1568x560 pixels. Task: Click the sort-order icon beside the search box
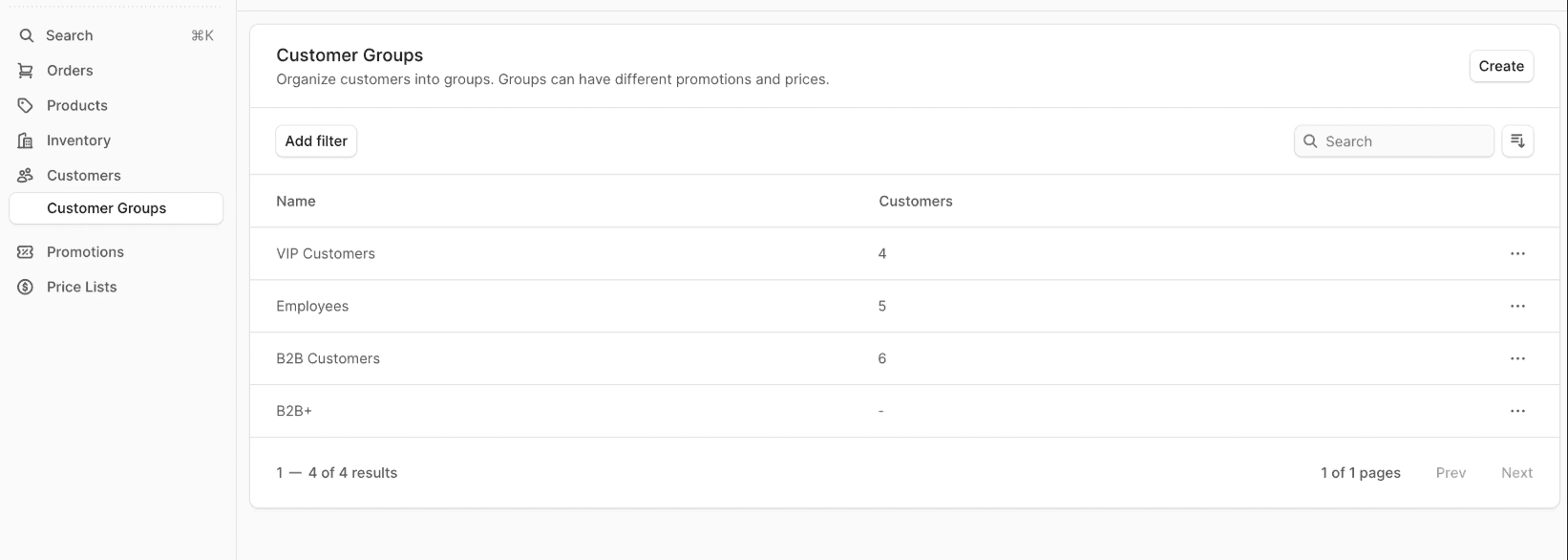click(1517, 140)
